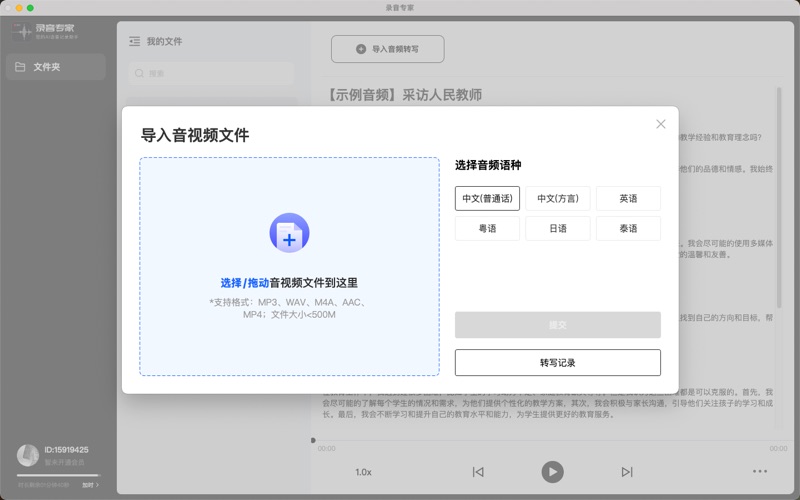
Task: Choose 粤语 as audio language
Action: (x=487, y=229)
